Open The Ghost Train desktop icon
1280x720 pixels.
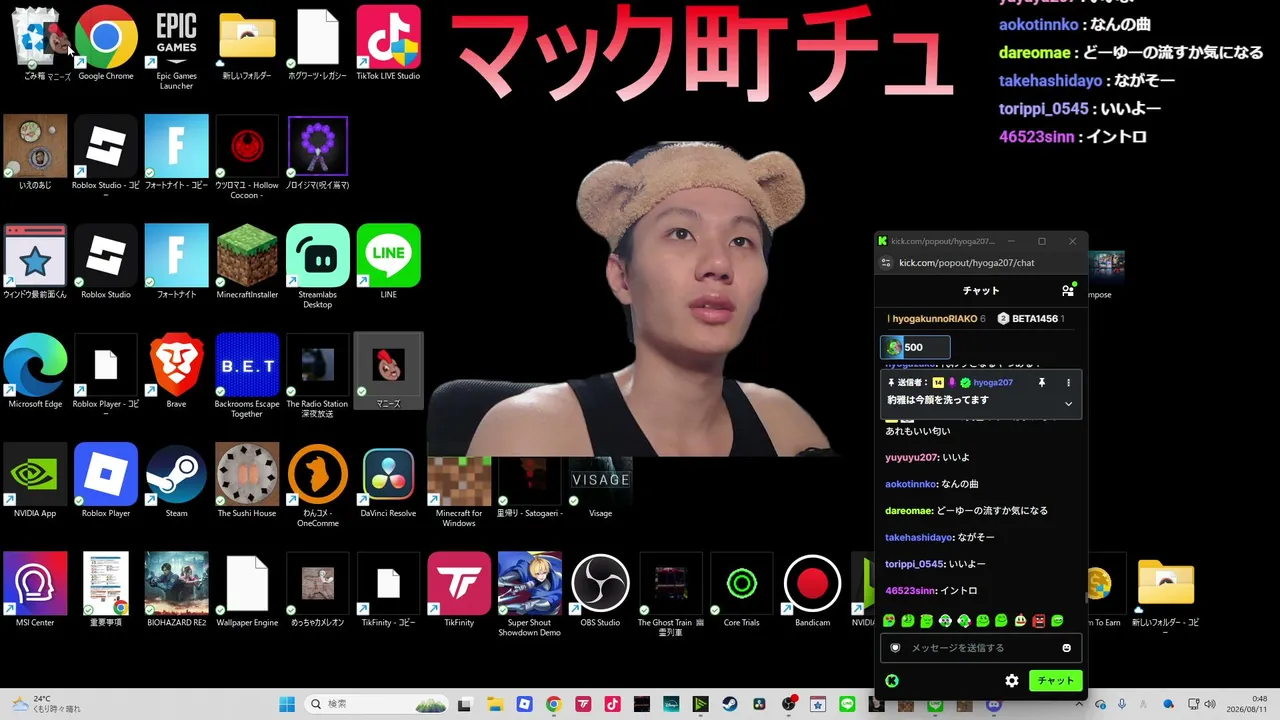671,593
